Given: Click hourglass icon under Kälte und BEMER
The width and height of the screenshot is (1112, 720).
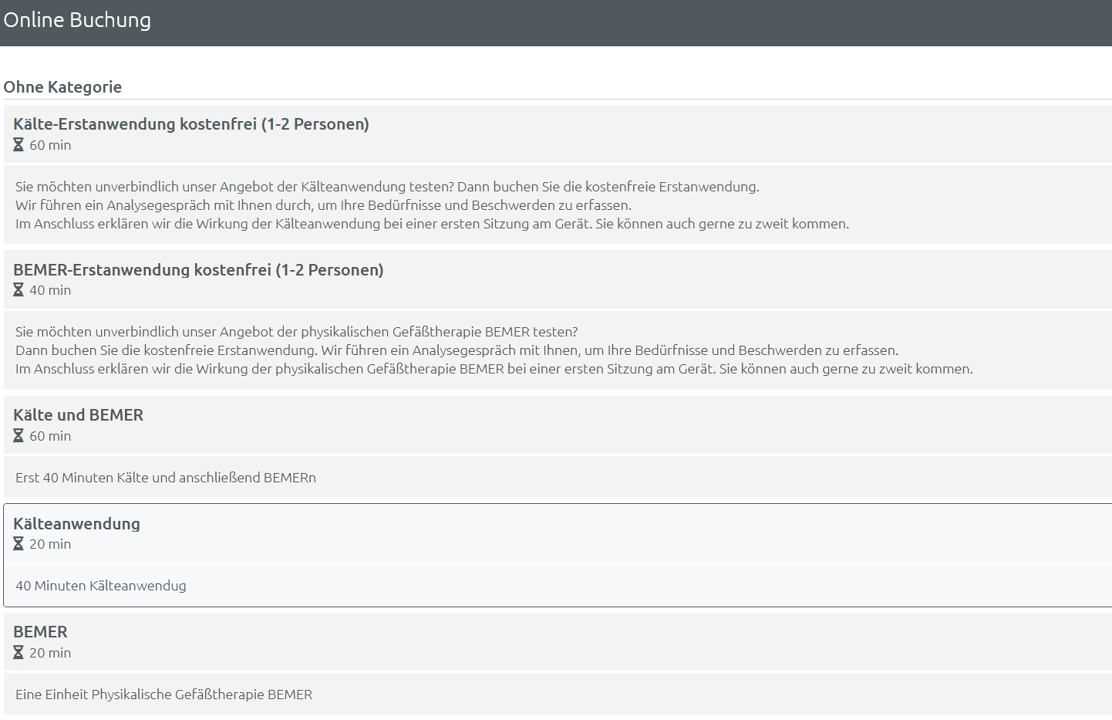Looking at the screenshot, I should 18,436.
